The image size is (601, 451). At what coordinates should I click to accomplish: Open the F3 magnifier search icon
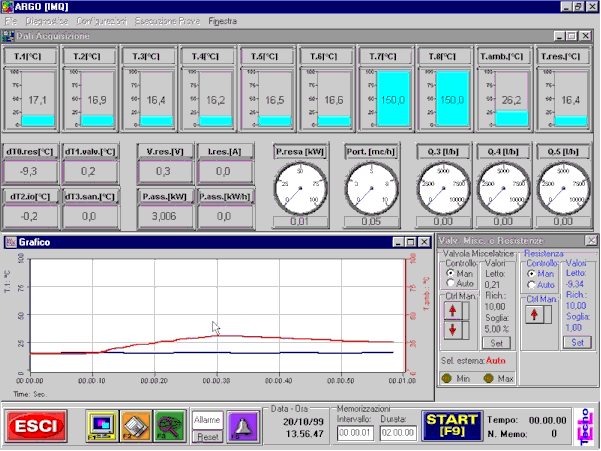point(169,426)
